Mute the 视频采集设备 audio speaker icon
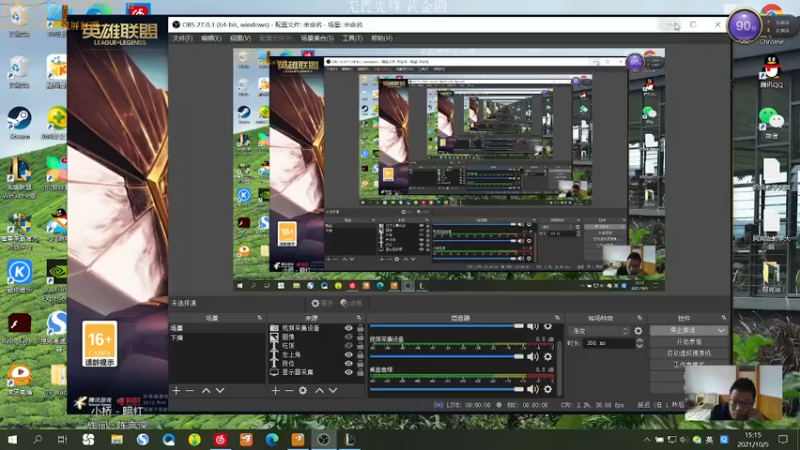Image resolution: width=800 pixels, height=450 pixels. click(x=533, y=357)
